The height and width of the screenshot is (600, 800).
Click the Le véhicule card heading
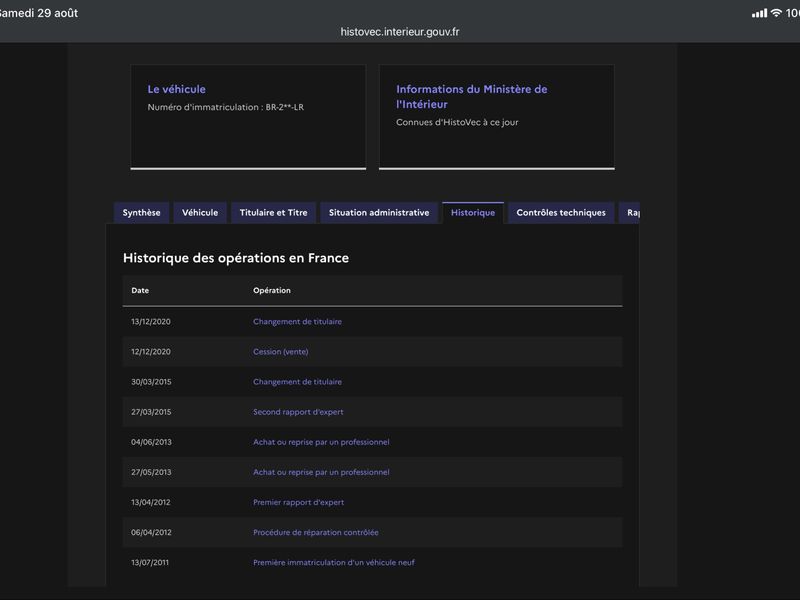(177, 89)
